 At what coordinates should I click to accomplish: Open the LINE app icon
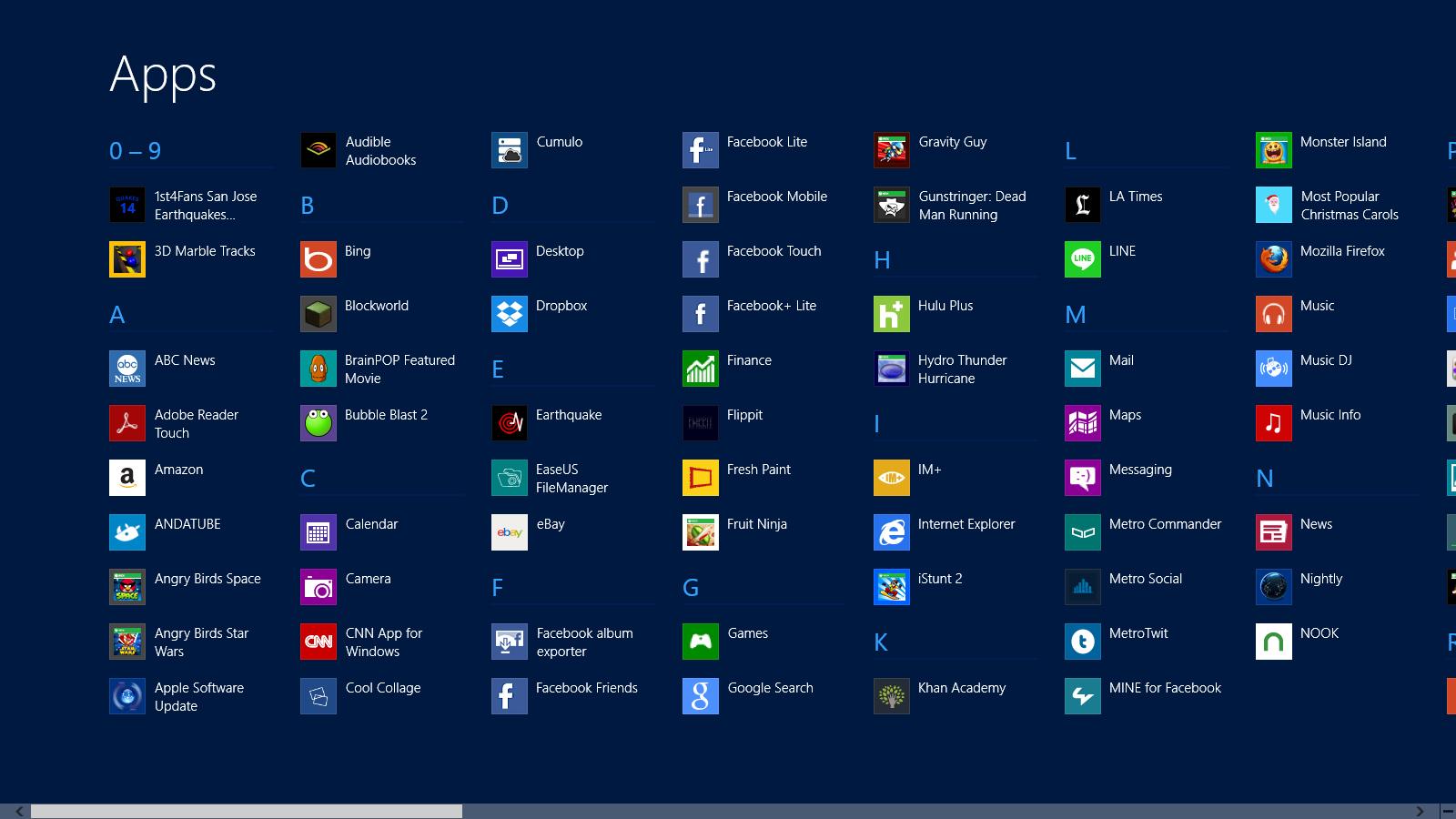[1083, 259]
